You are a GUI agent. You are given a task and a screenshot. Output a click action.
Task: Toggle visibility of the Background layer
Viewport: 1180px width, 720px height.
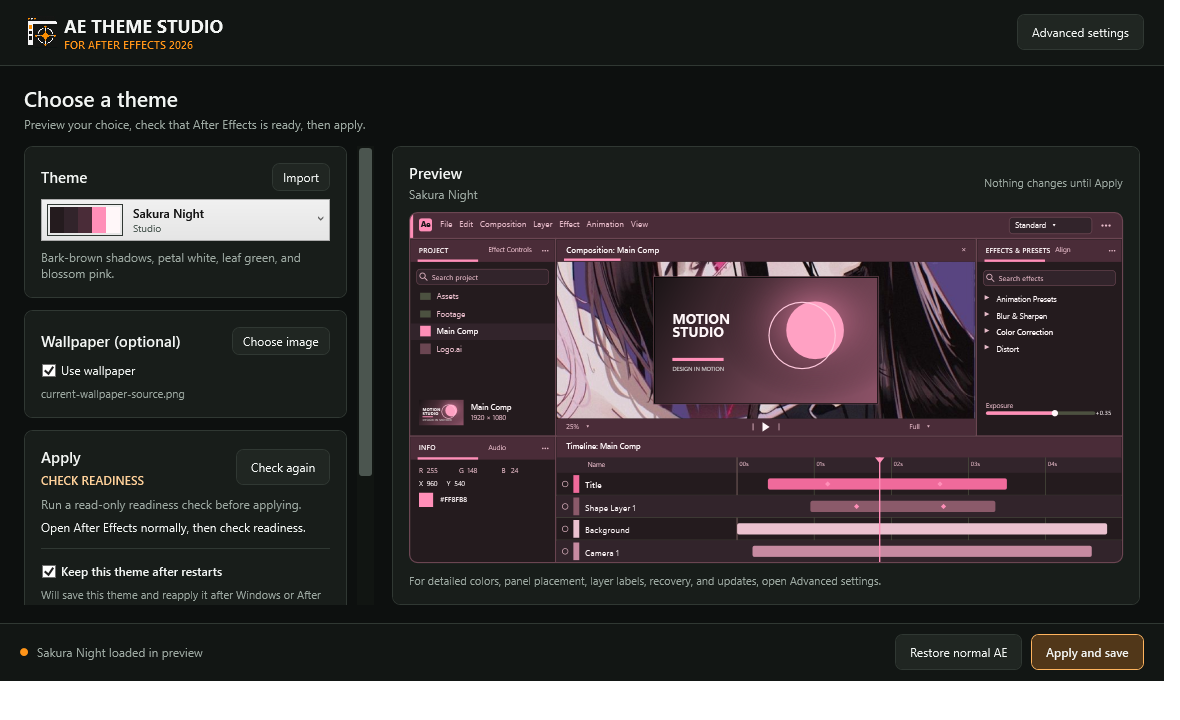tap(565, 529)
